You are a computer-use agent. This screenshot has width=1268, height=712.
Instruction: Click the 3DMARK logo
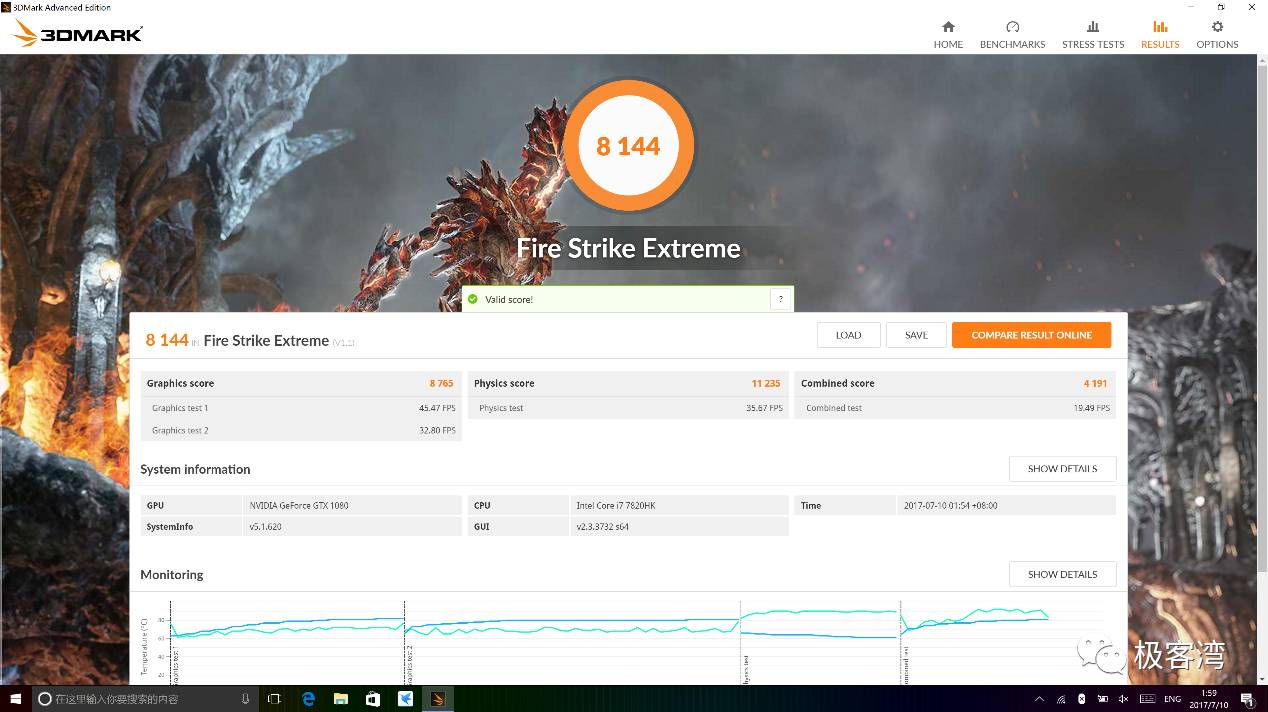point(77,31)
